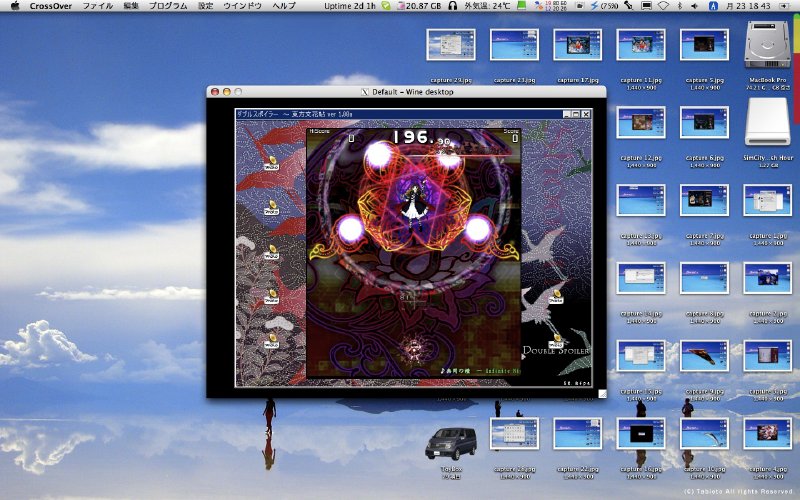Click the Double Spoiler logo text
Image resolution: width=800 pixels, height=500 pixels.
coord(556,351)
